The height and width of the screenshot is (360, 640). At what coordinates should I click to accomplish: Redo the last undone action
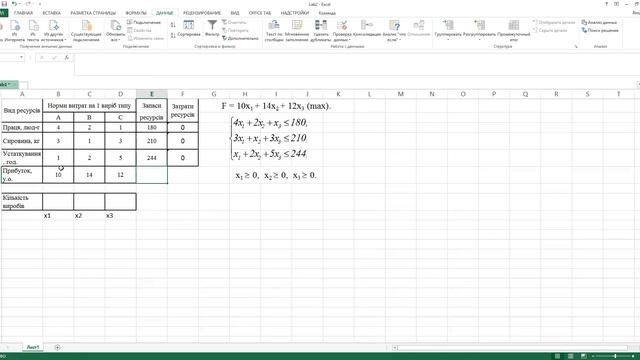(x=29, y=4)
